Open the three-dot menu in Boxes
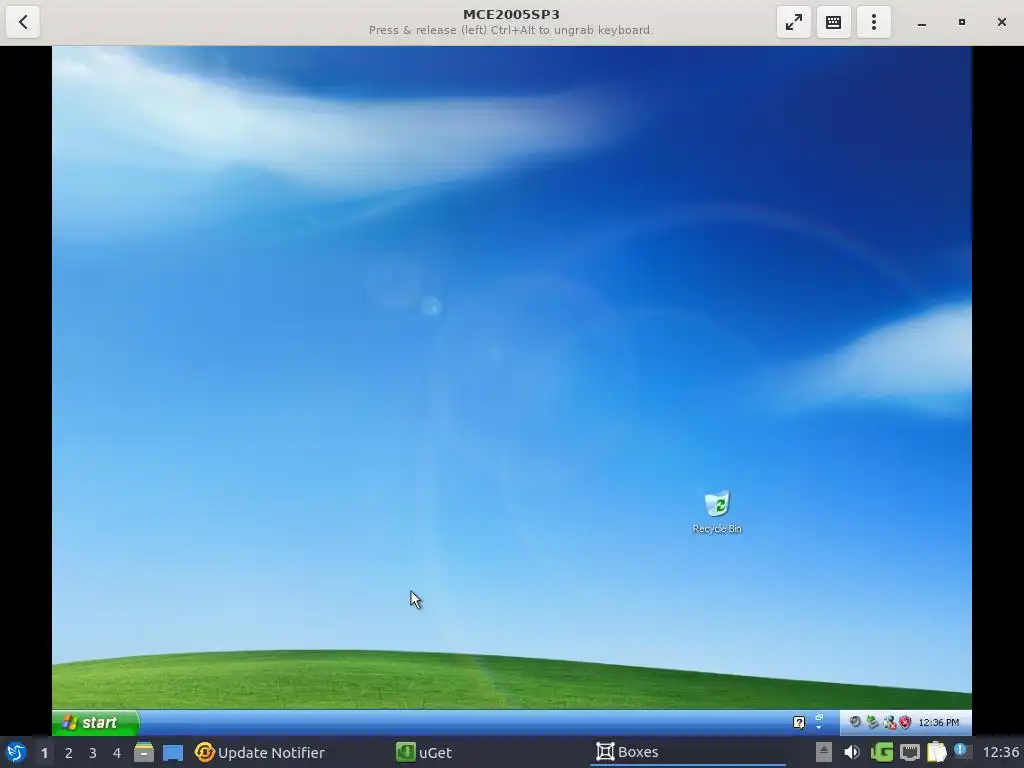This screenshot has width=1024, height=768. pos(874,22)
